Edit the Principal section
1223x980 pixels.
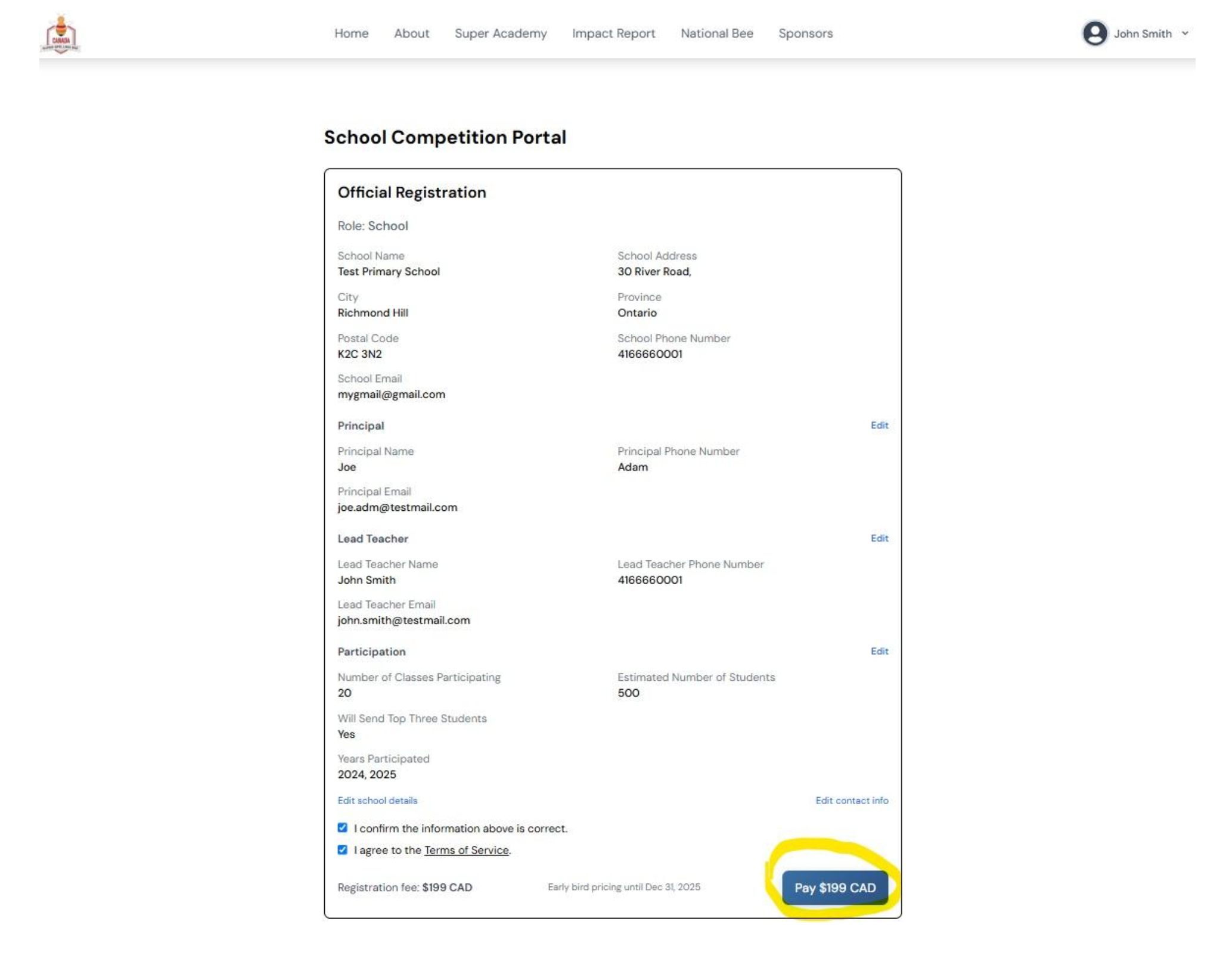click(880, 425)
